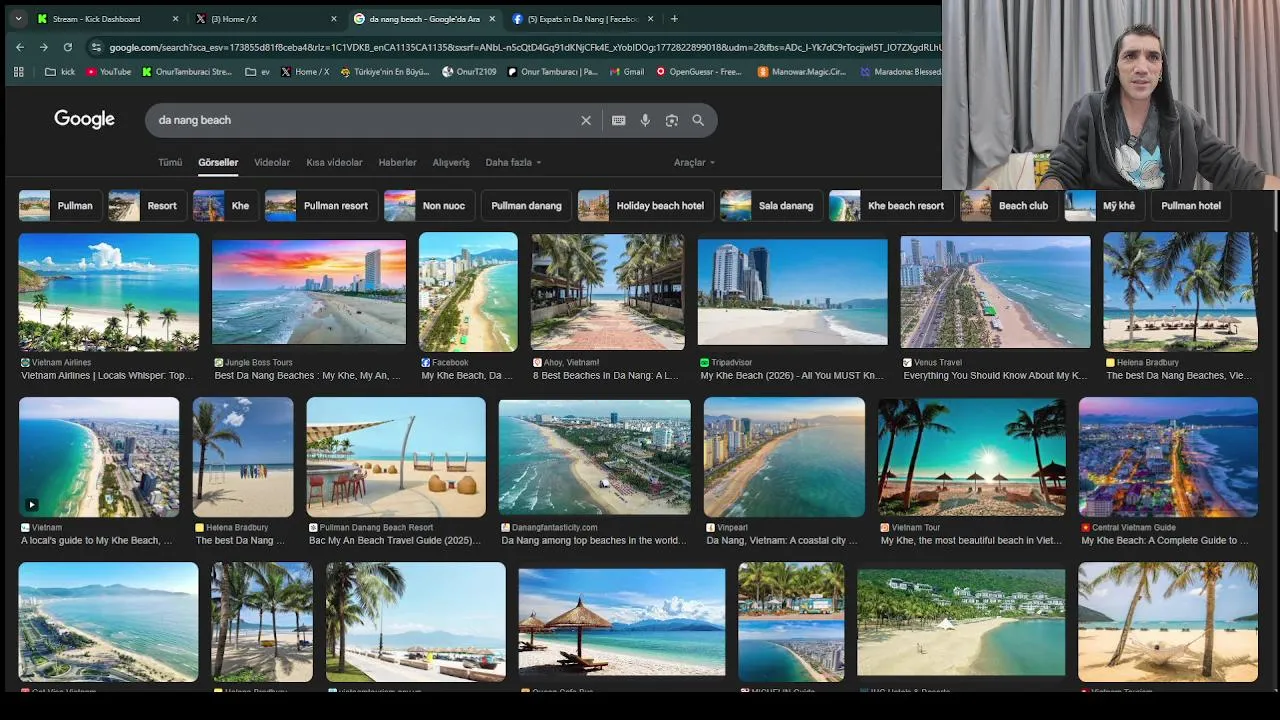Image resolution: width=1280 pixels, height=720 pixels.
Task: Switch to the Stream - Kick Dashboard tab
Action: [108, 19]
